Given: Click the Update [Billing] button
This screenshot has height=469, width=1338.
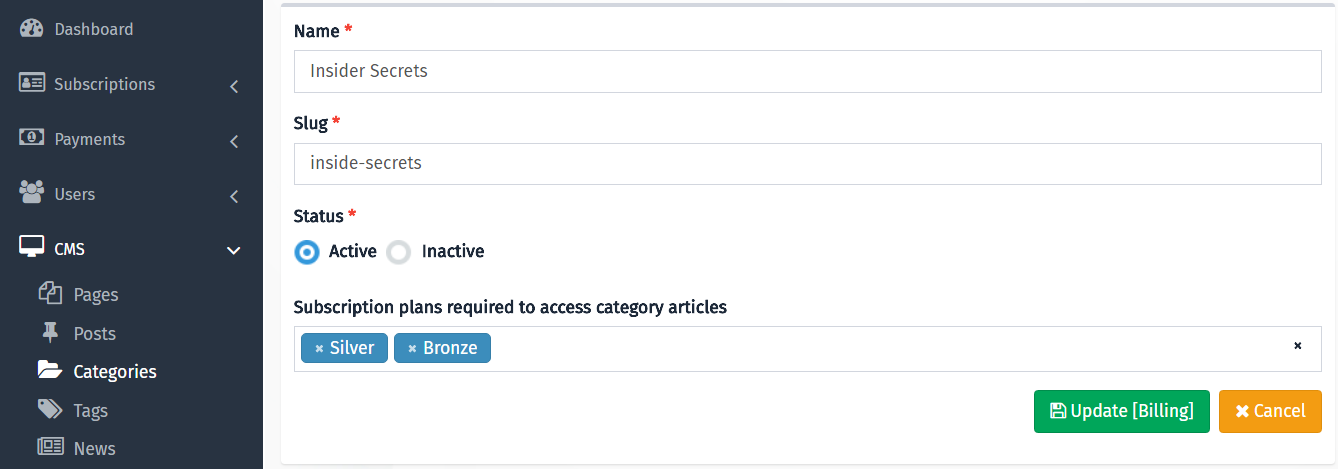Looking at the screenshot, I should point(1122,411).
